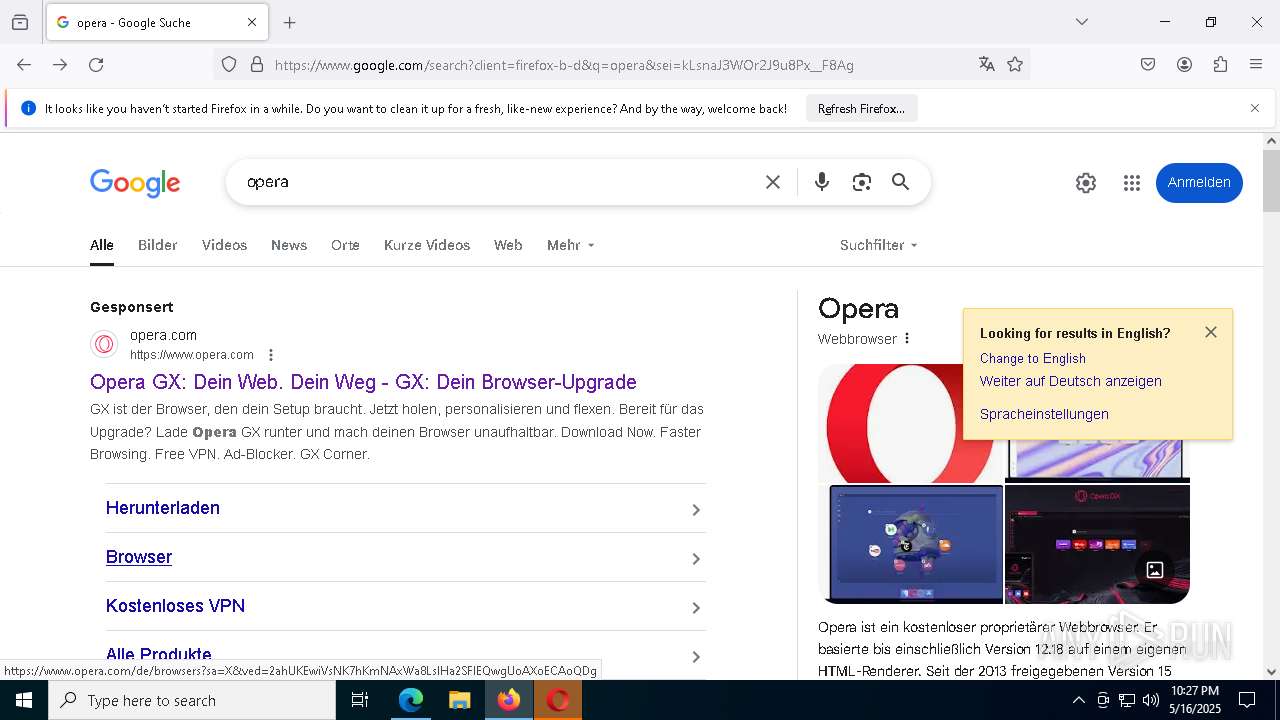Open the Extensions panel
Viewport: 1280px width, 720px height.
[x=1220, y=65]
